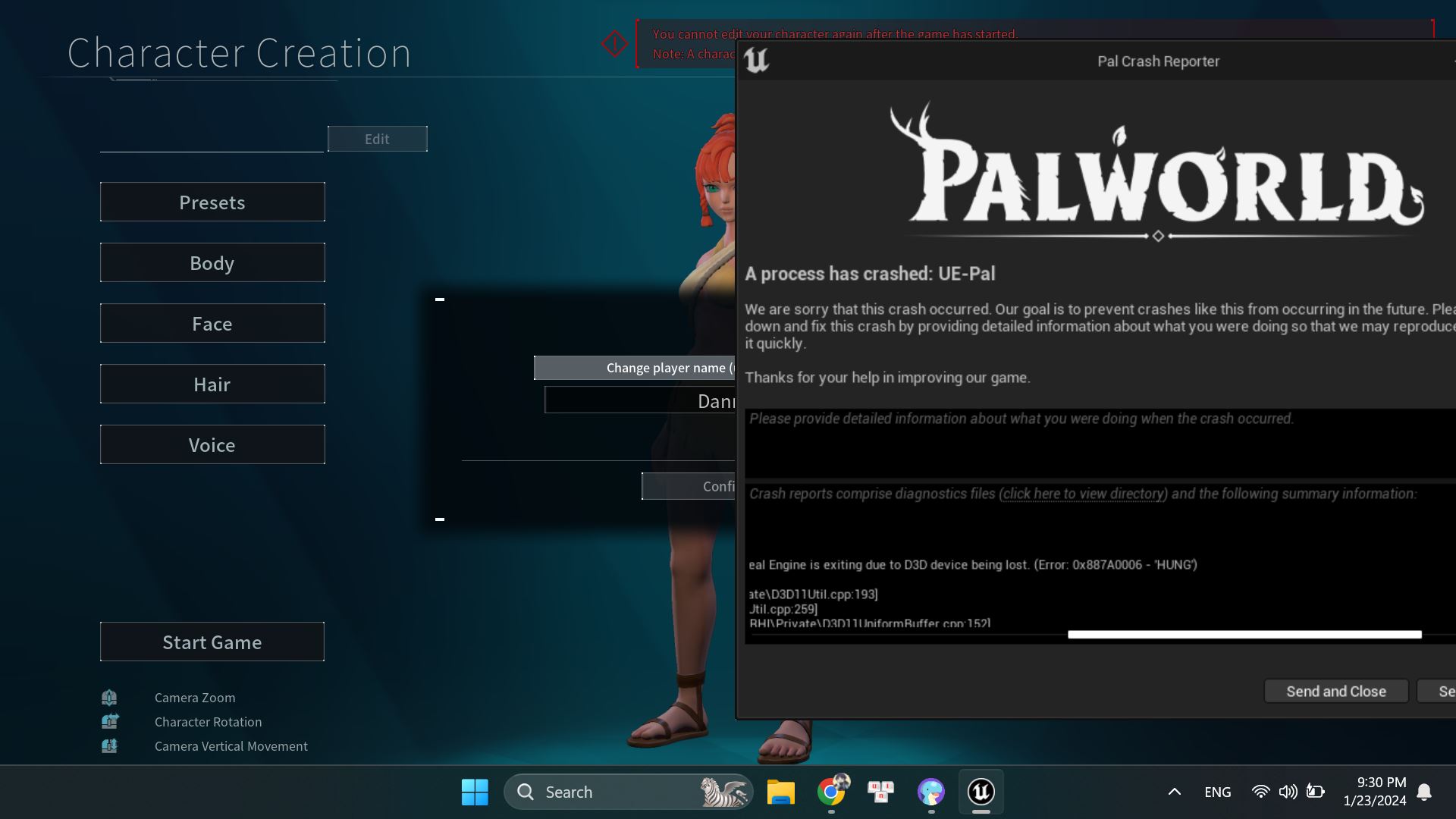Viewport: 1456px width, 819px height.
Task: Open the Voice customization section
Action: (212, 444)
